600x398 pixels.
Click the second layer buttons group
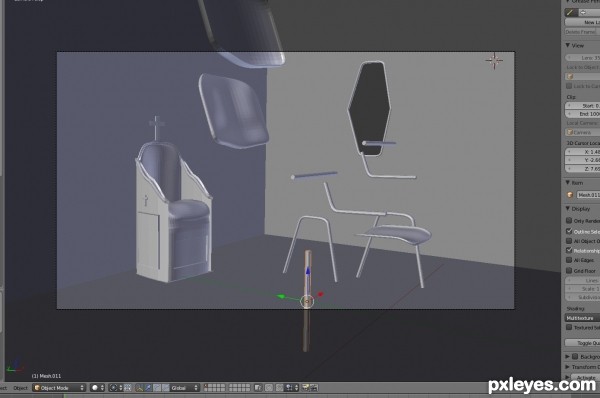[240, 388]
